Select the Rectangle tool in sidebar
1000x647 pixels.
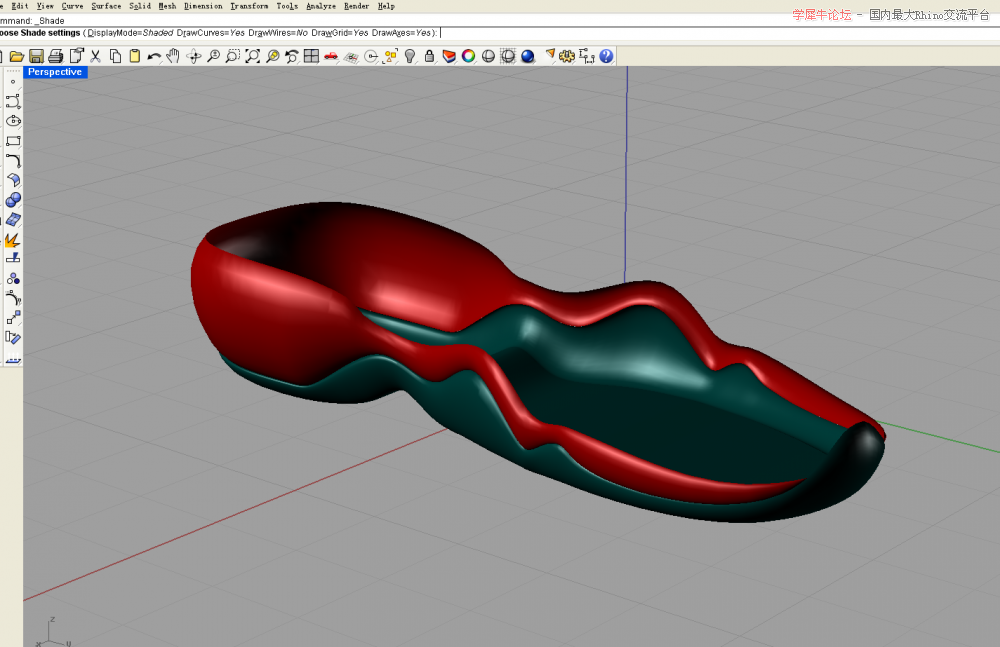pos(13,140)
